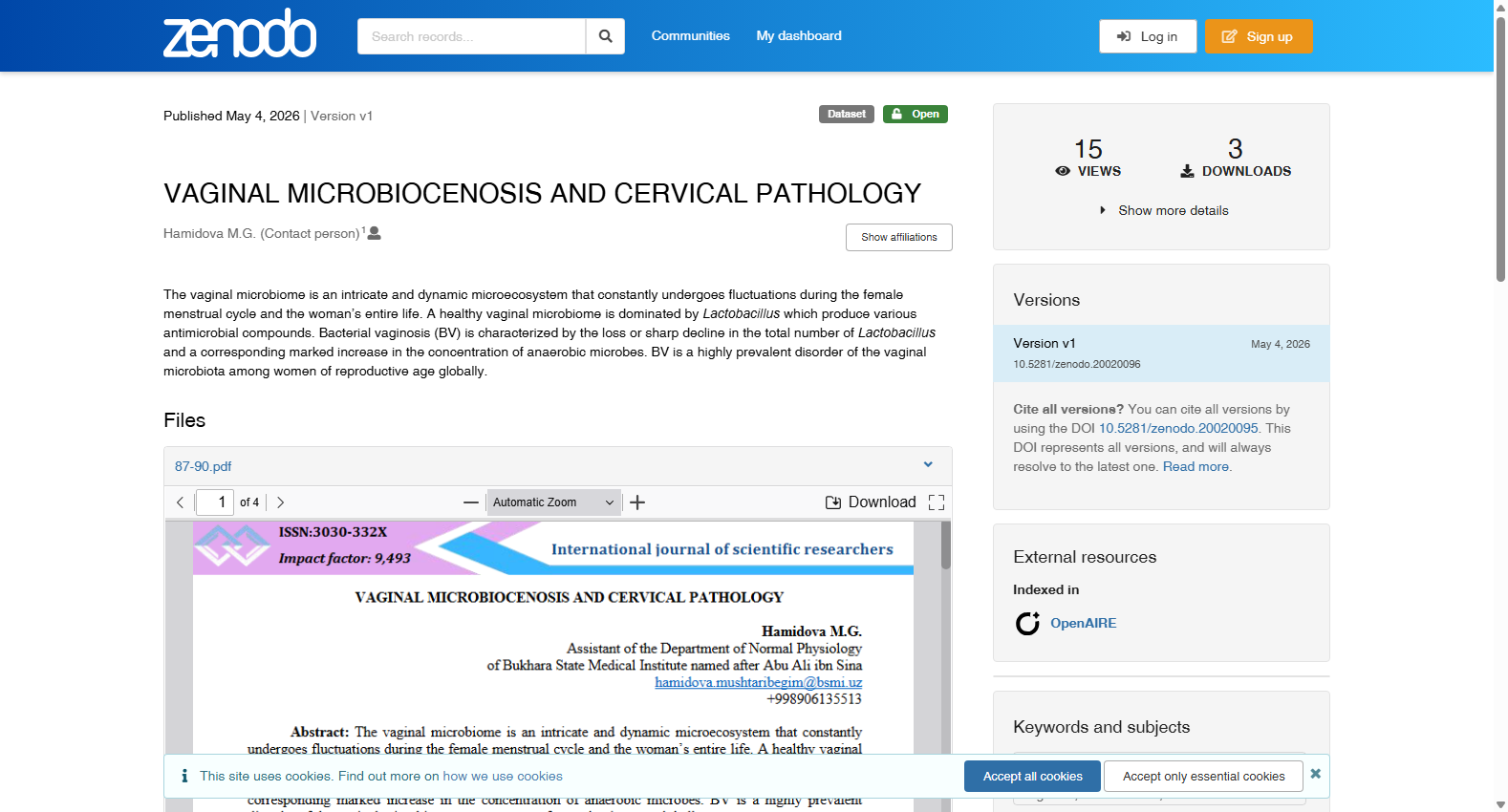
Task: Go to next PDF page
Action: 280,502
